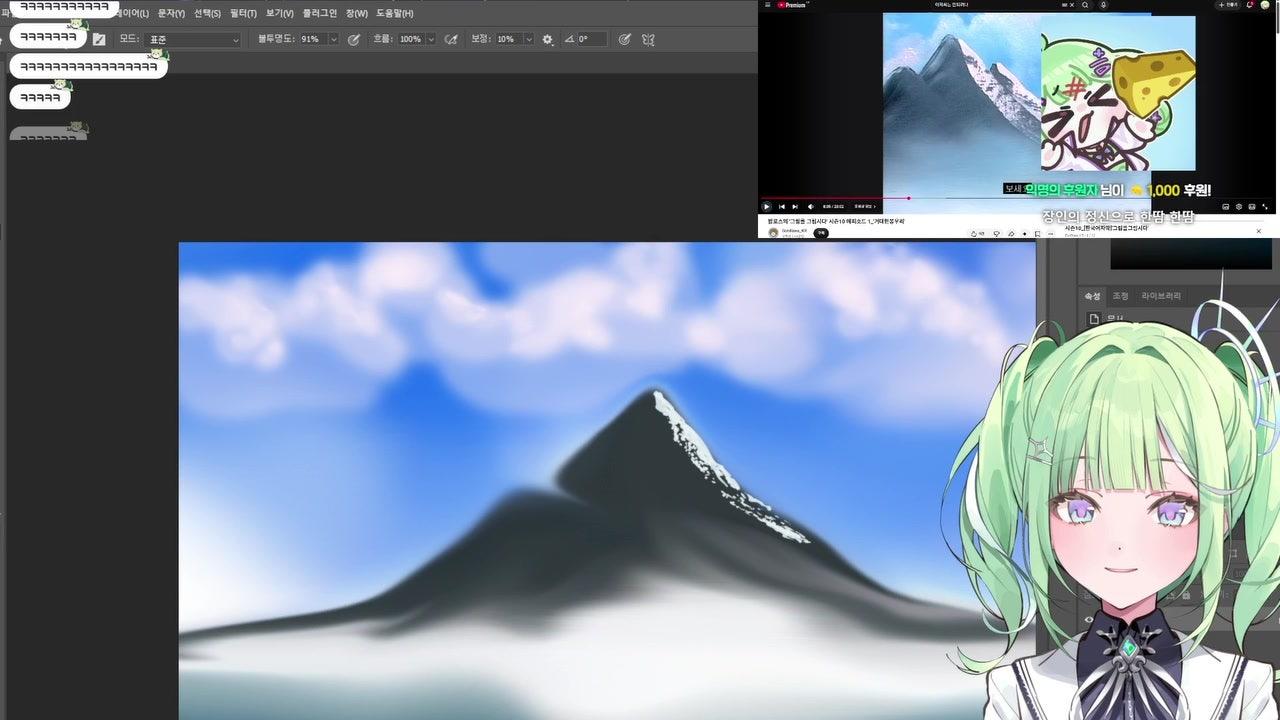
Task: Open symmetry paint butterfly icon
Action: coord(648,39)
